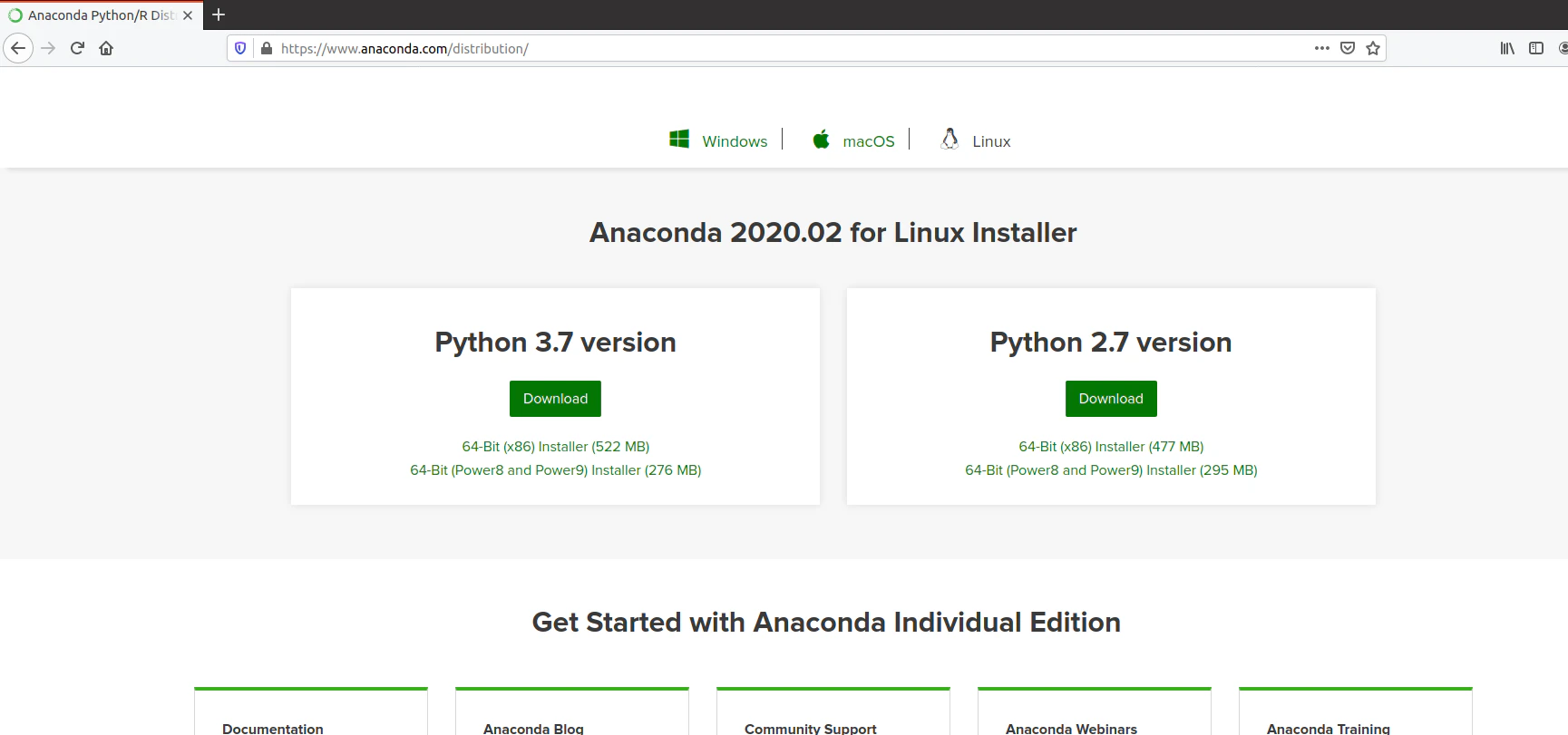Open the Anaconda Training card
The height and width of the screenshot is (735, 1568).
coord(1356,712)
